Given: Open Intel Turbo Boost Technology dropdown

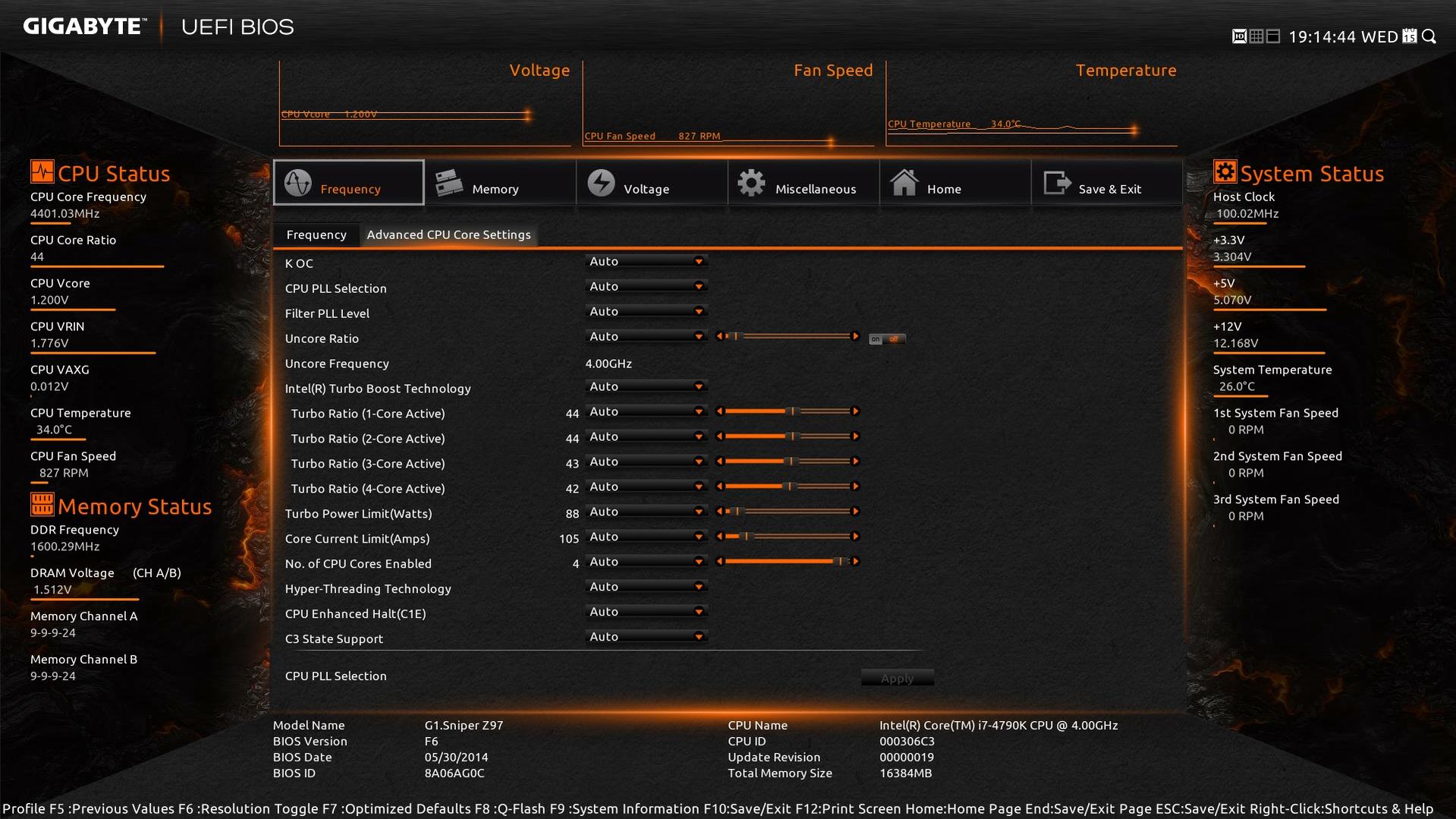Looking at the screenshot, I should [646, 386].
